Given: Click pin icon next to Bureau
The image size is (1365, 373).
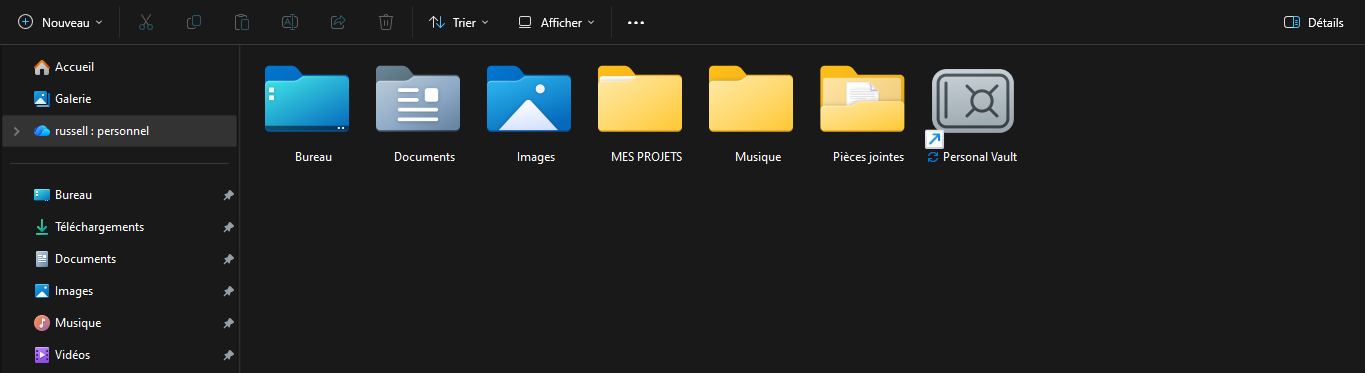Looking at the screenshot, I should pos(228,195).
